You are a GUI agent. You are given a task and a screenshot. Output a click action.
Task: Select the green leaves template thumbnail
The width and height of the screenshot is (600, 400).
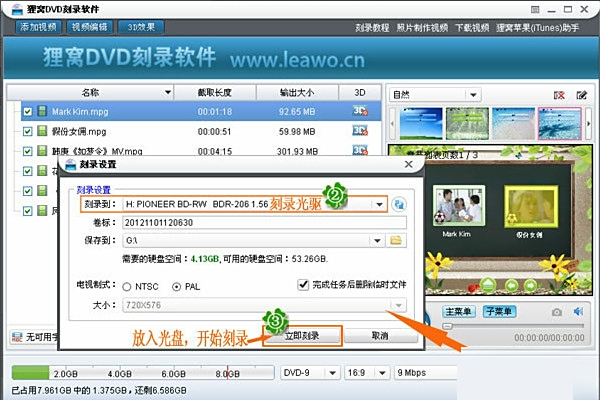click(x=467, y=123)
